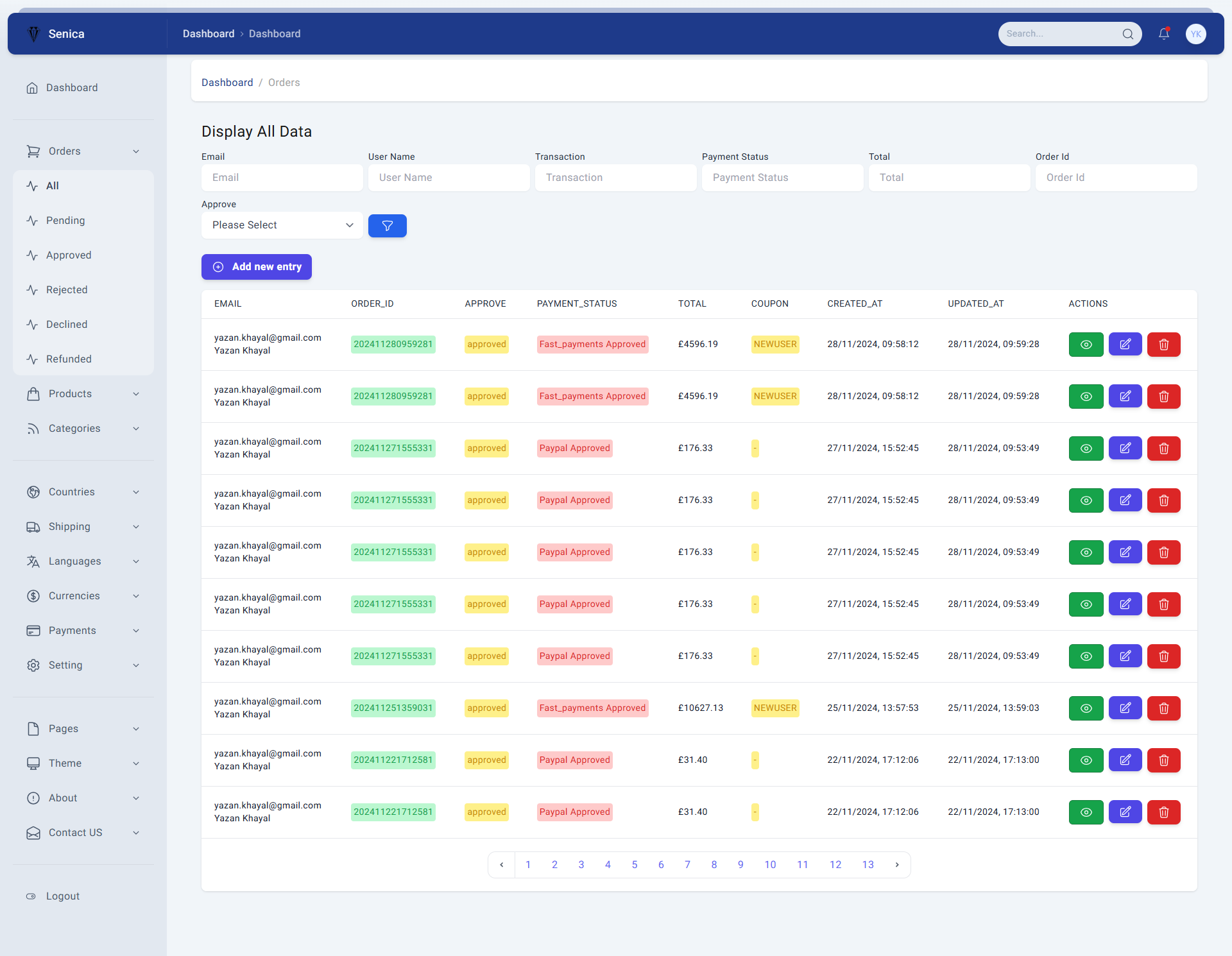The image size is (1232, 956).
Task: View the first £176.33 Paypal order
Action: click(1086, 448)
